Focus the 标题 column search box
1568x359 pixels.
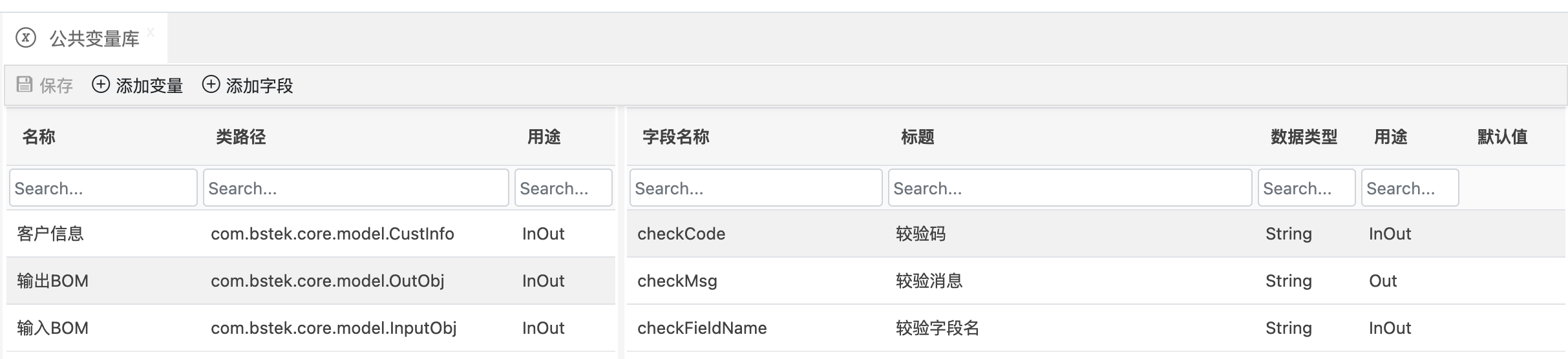pos(1070,188)
